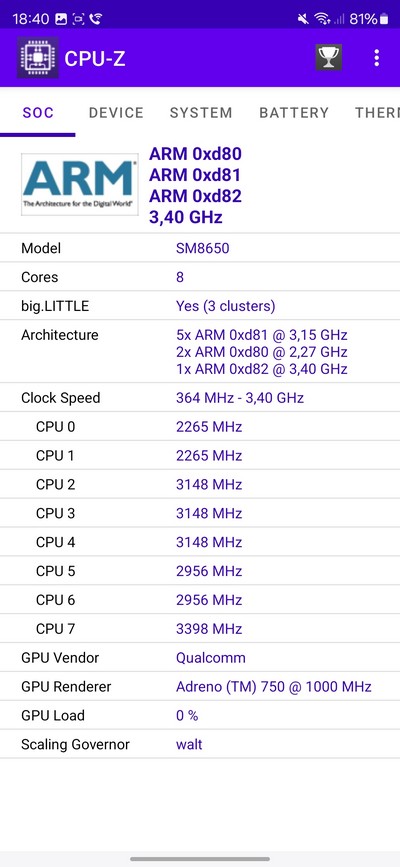Tap the Scaling Governor walt row
This screenshot has width=400, height=867.
pyautogui.click(x=200, y=744)
